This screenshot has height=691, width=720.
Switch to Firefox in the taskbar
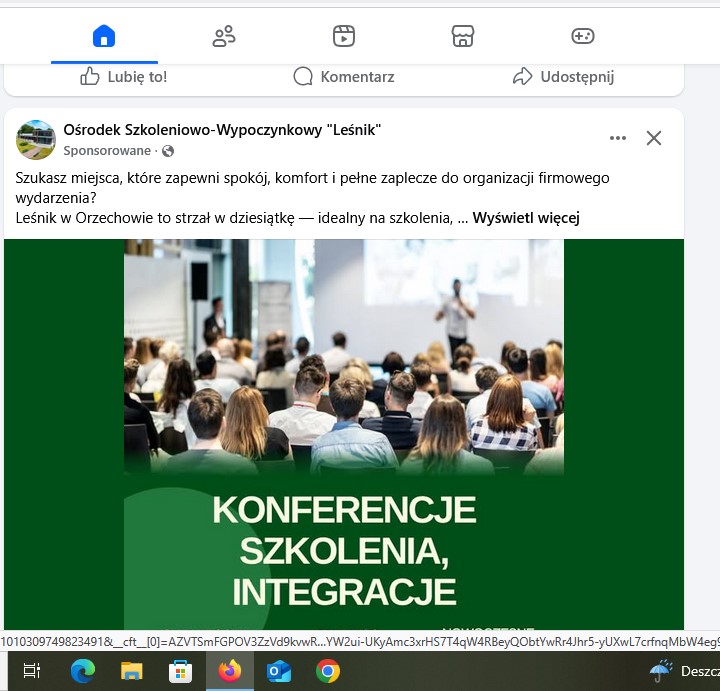(x=229, y=671)
